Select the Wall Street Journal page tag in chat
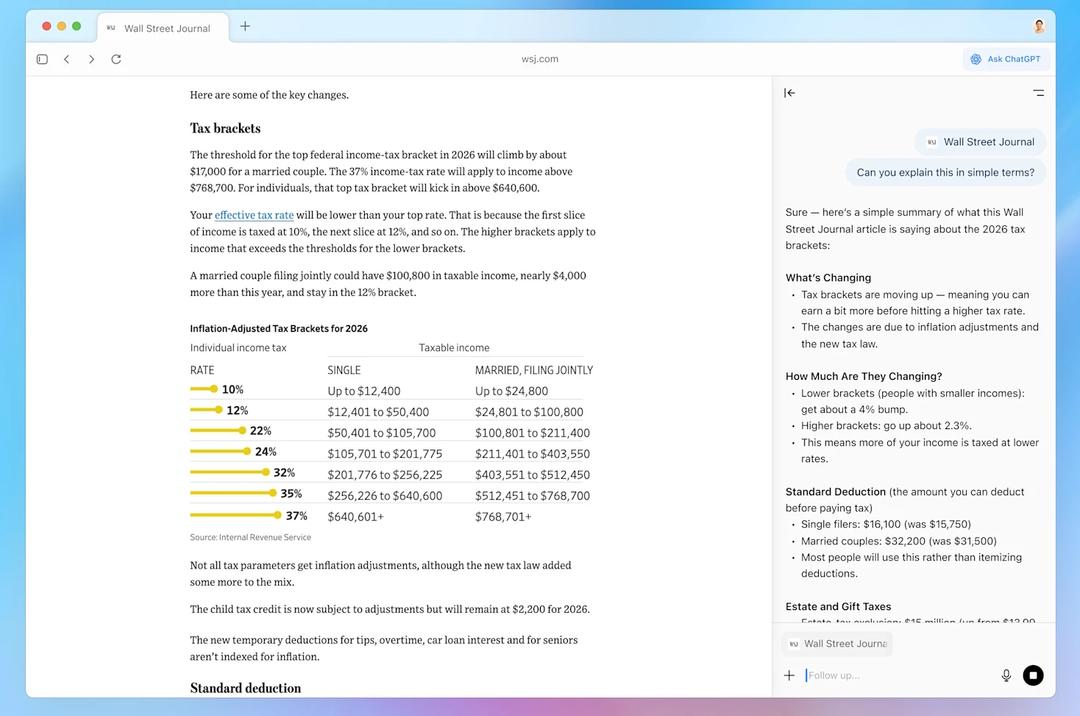 [x=980, y=142]
